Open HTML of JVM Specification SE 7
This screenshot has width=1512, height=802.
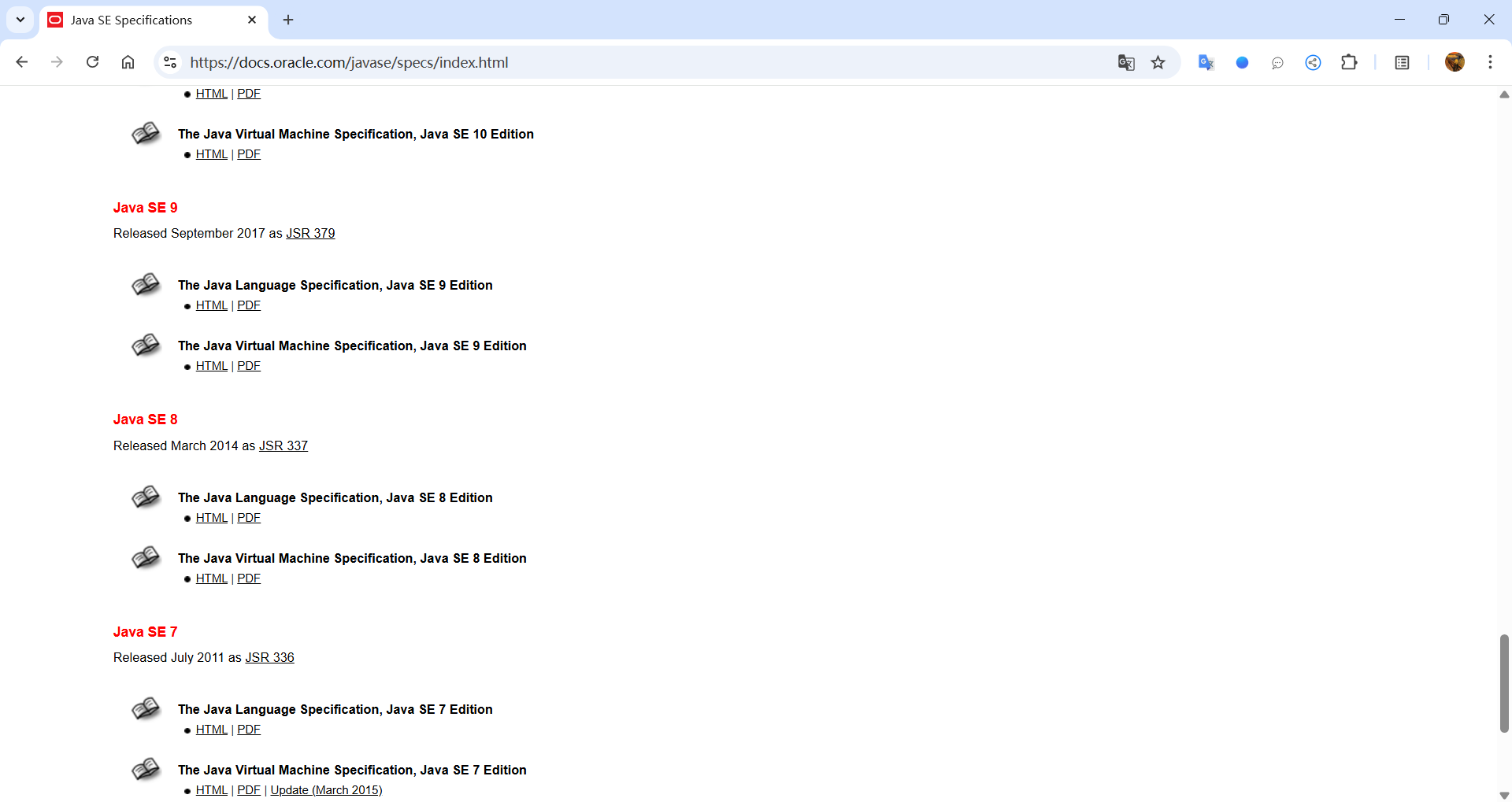(211, 790)
